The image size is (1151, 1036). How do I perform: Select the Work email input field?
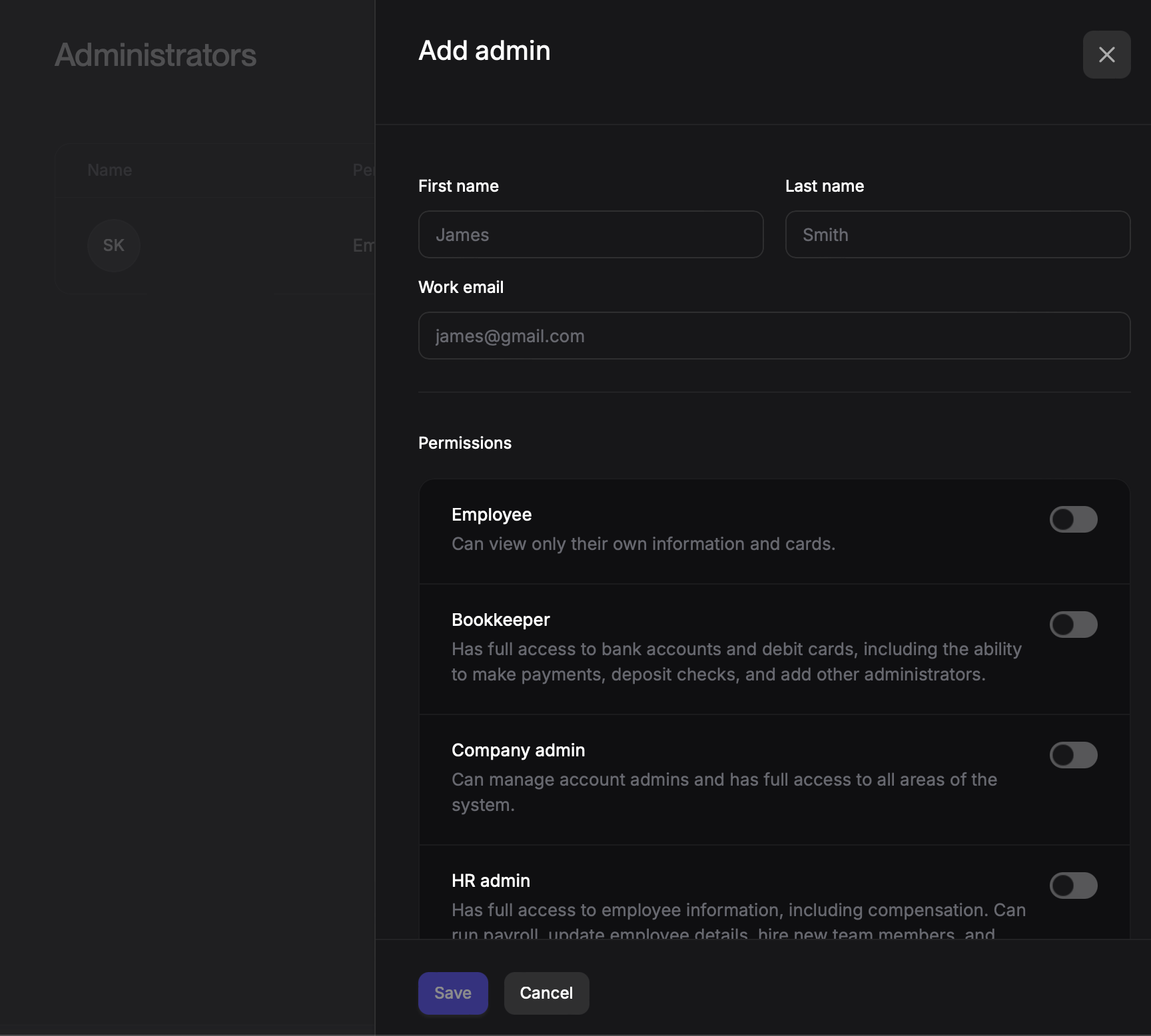[x=774, y=336]
